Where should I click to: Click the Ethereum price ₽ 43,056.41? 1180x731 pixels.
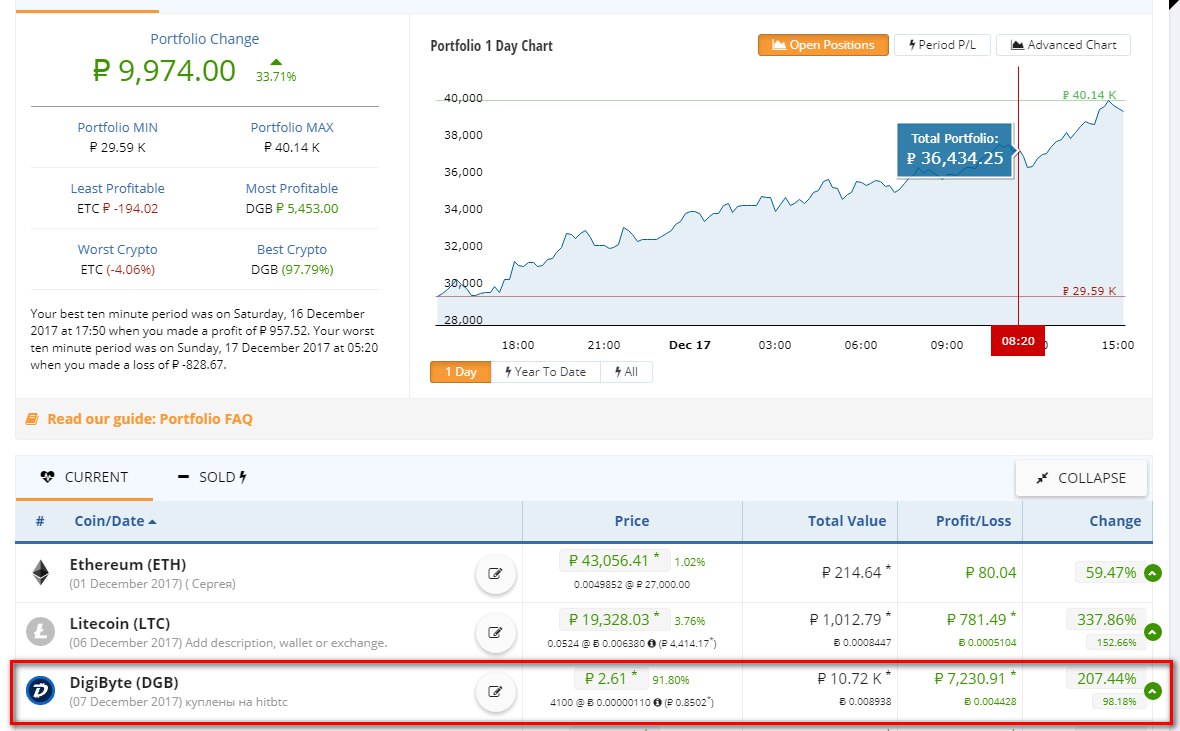tap(614, 560)
